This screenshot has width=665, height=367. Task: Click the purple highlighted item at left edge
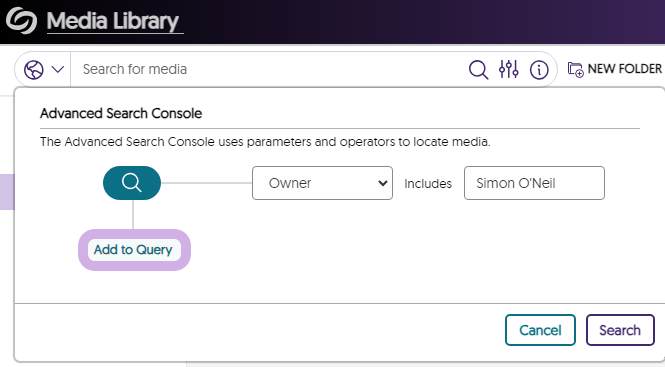pos(7,192)
